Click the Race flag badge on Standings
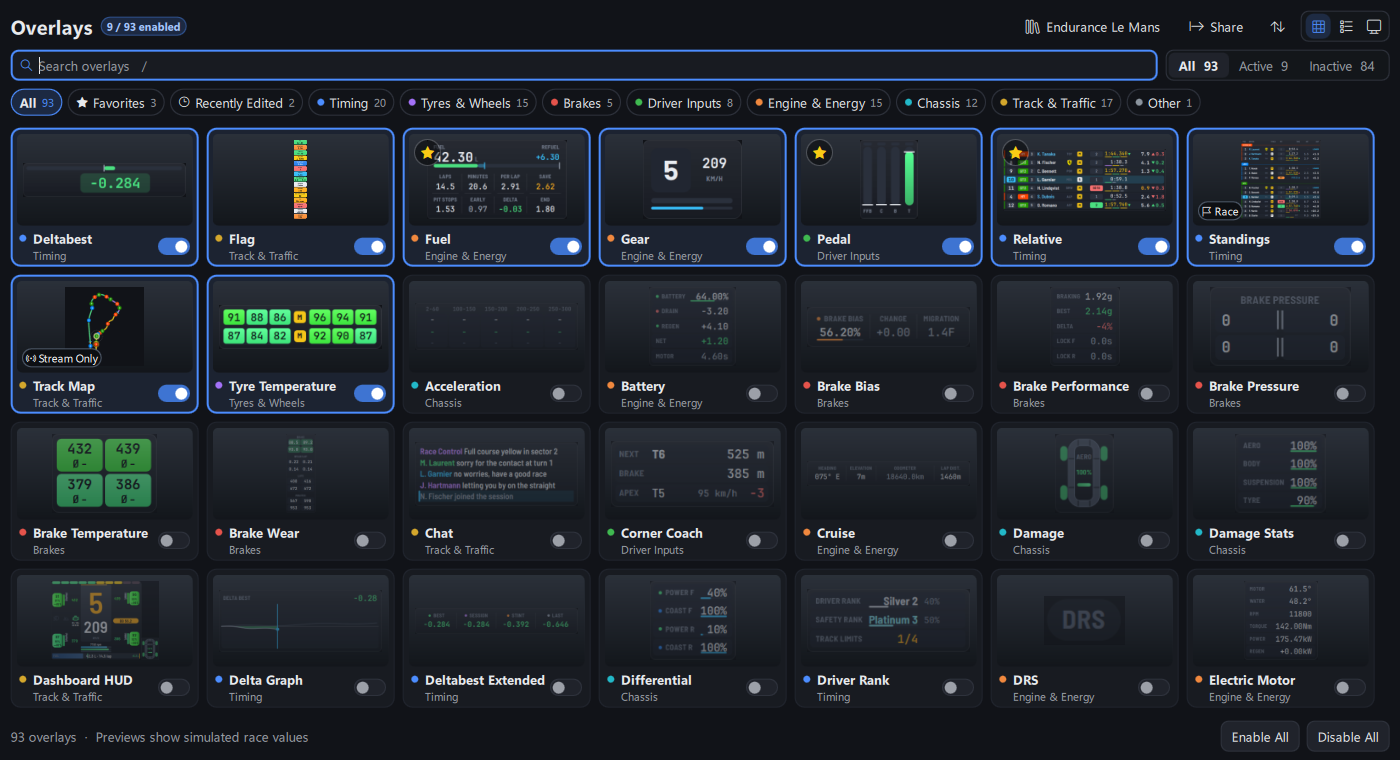The image size is (1400, 760). pyautogui.click(x=1220, y=211)
